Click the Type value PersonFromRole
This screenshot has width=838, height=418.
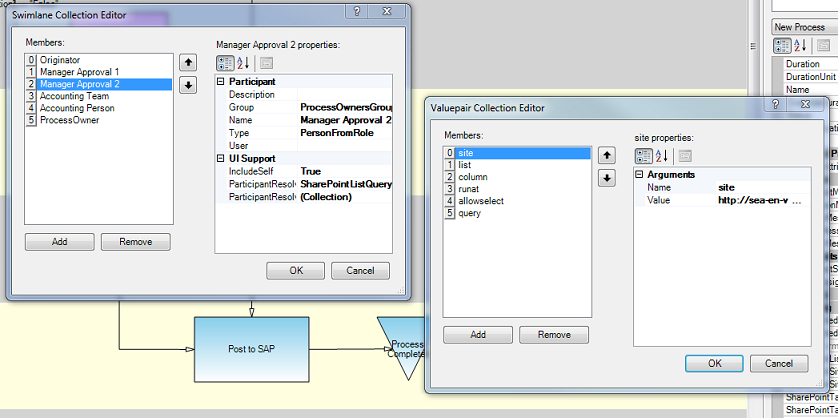[x=345, y=133]
